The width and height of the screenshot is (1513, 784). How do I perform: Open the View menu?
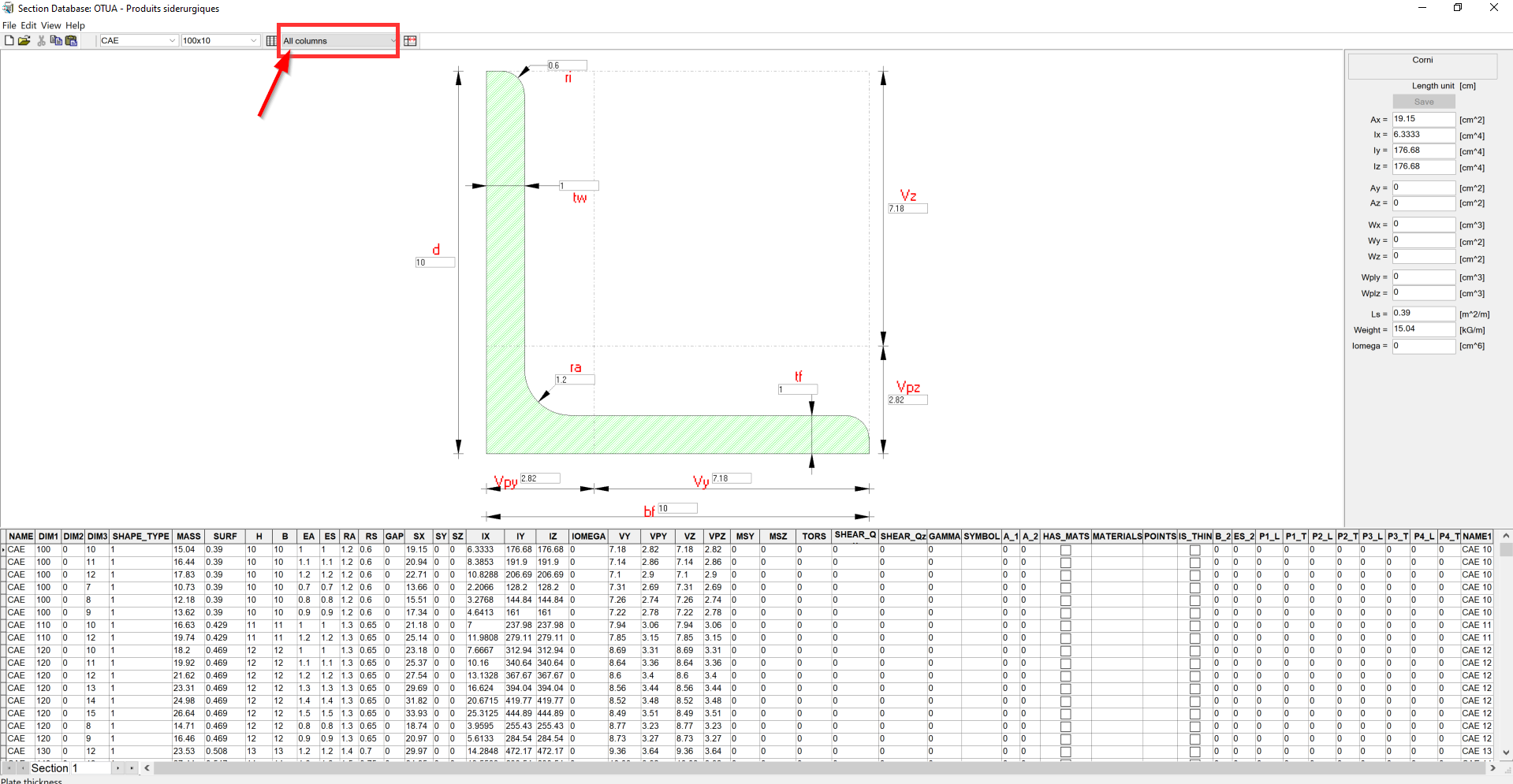[x=50, y=25]
